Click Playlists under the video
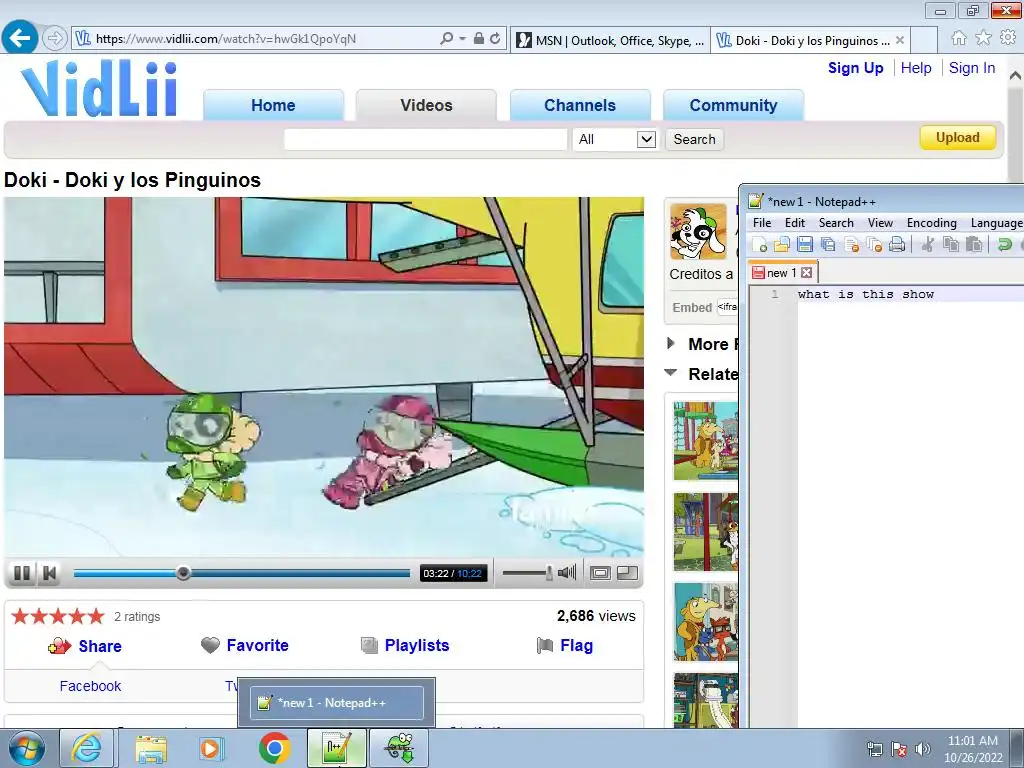Image resolution: width=1024 pixels, height=768 pixels. 405,645
